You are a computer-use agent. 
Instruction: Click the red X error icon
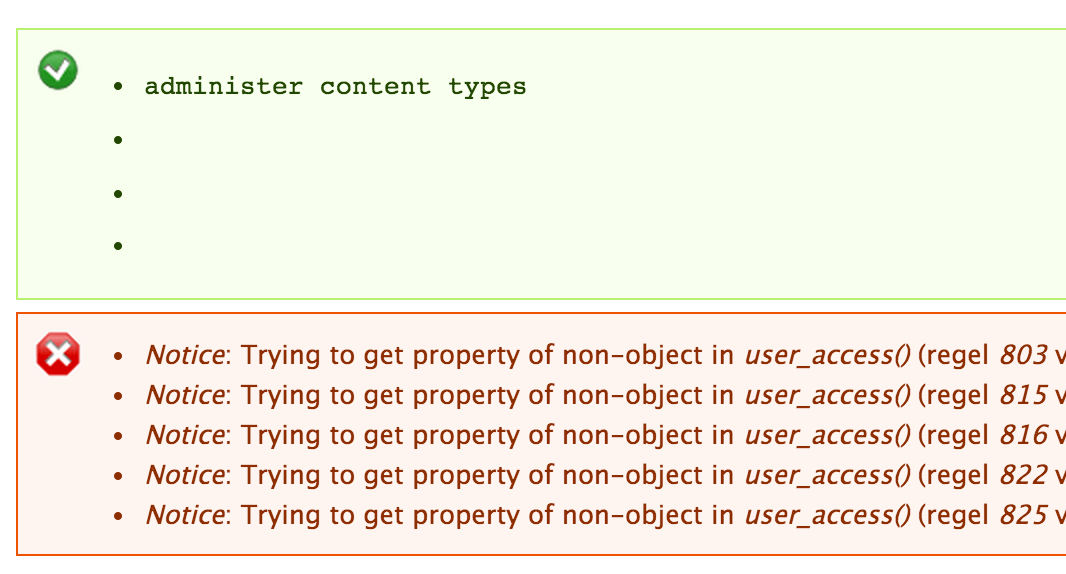[x=58, y=355]
